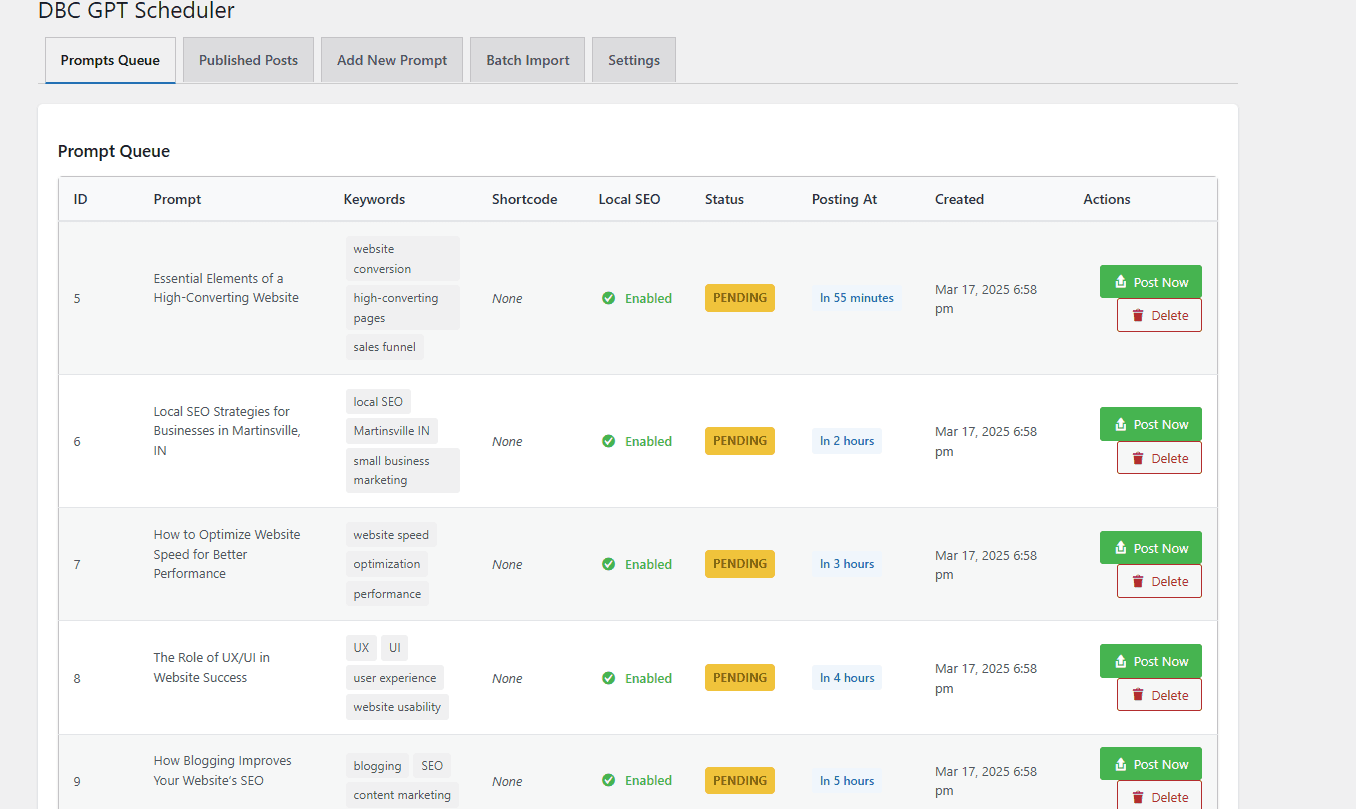
Task: Click upload icon in Post Now for prompt 5
Action: (x=1120, y=282)
